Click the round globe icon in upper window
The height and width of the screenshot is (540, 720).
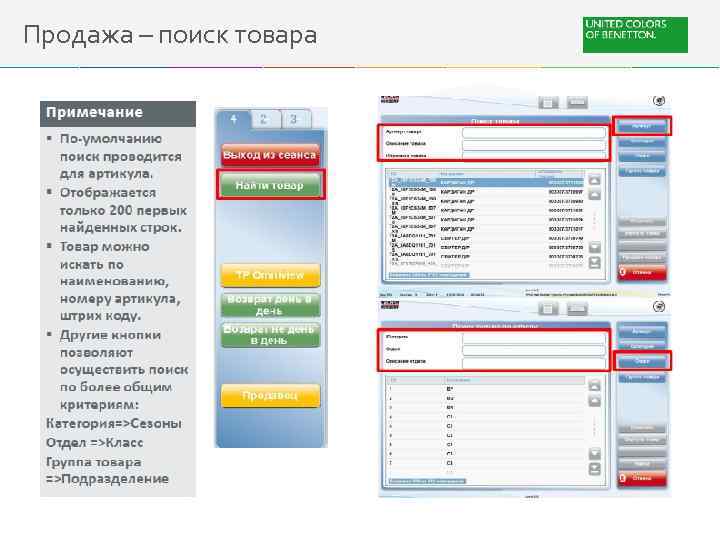tap(658, 101)
